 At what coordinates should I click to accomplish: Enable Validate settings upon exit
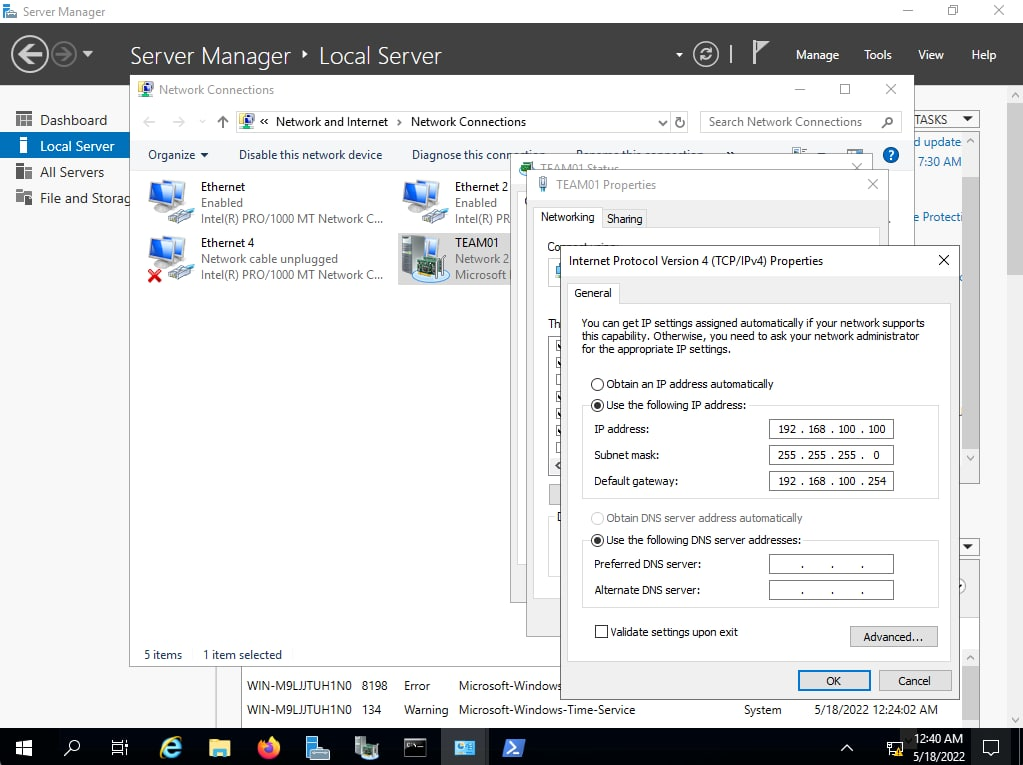(601, 632)
